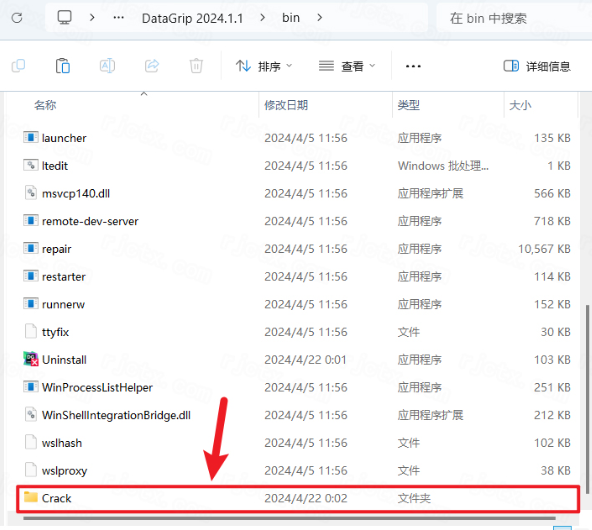This screenshot has height=530, width=592.
Task: Click the rename toolbar icon
Action: pyautogui.click(x=107, y=66)
